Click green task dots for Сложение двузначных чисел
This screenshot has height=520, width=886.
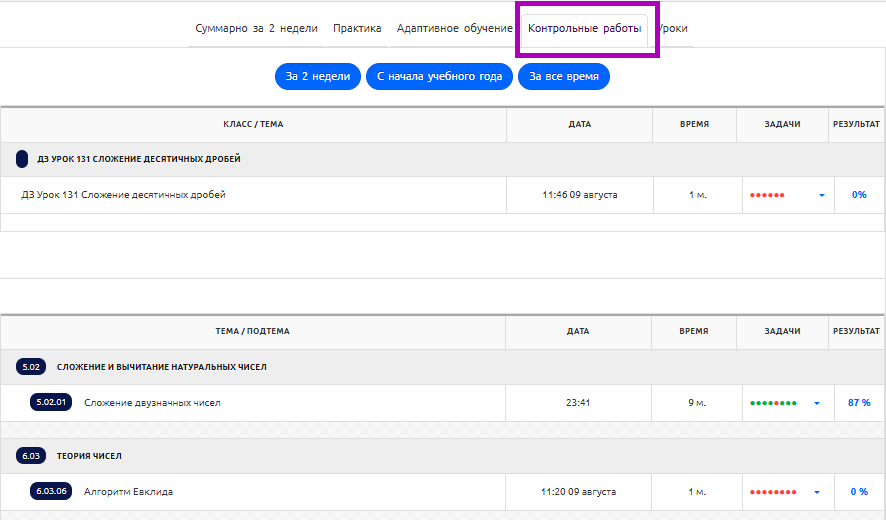tap(773, 403)
